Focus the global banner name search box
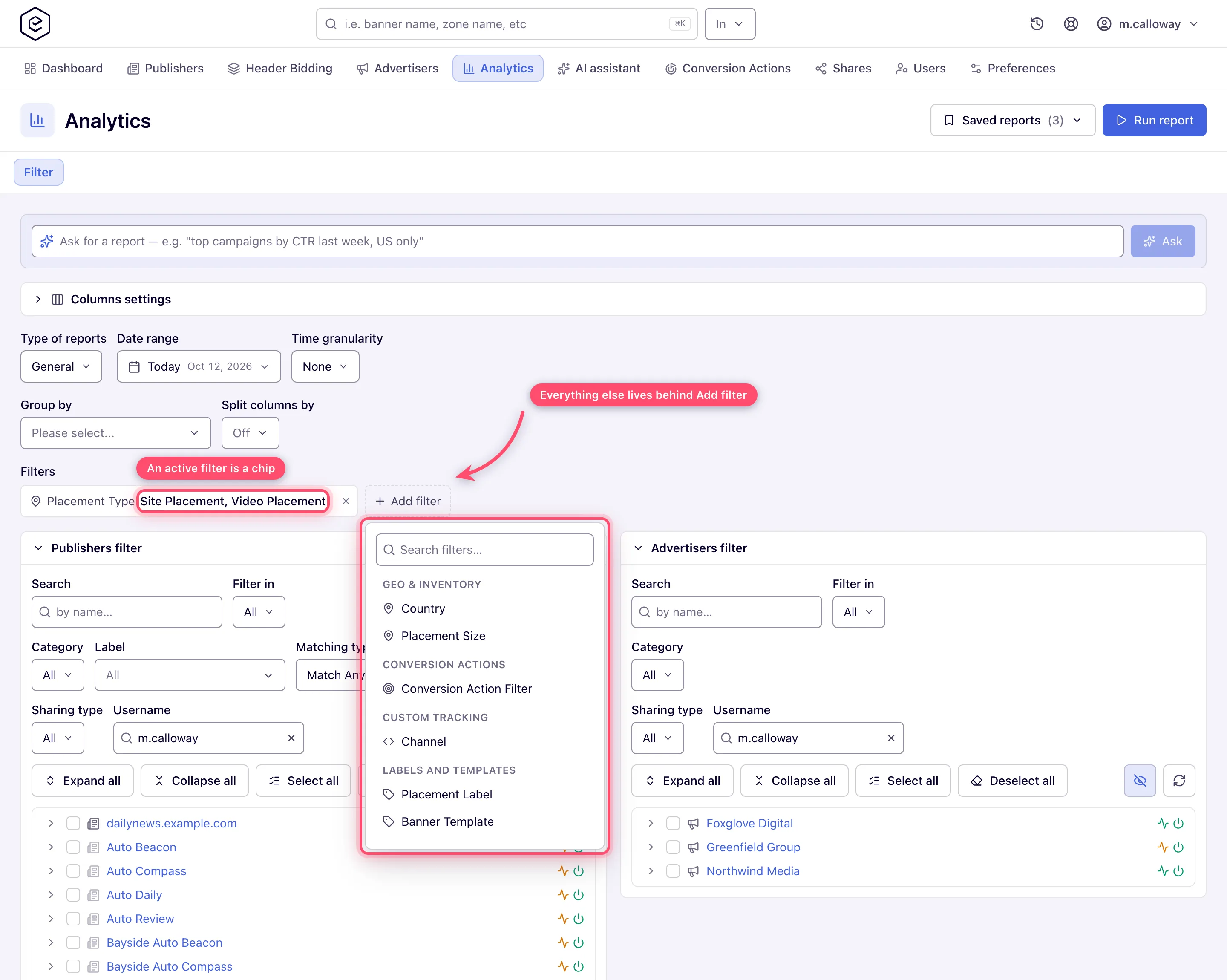 (507, 24)
